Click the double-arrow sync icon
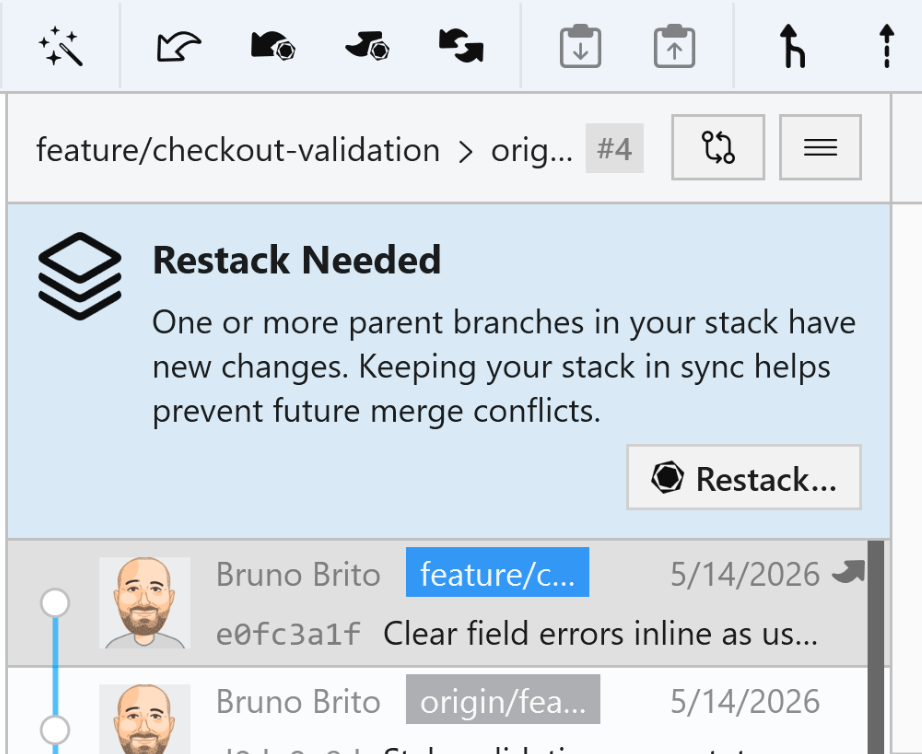Screen dimensions: 922x754 pos(462,46)
